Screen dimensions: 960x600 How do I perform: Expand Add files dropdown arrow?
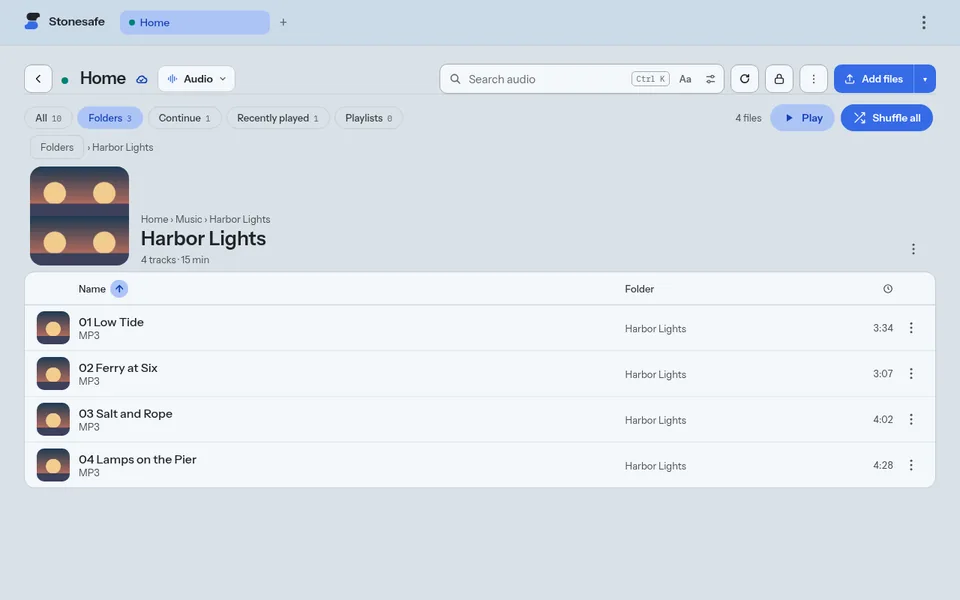[924, 79]
